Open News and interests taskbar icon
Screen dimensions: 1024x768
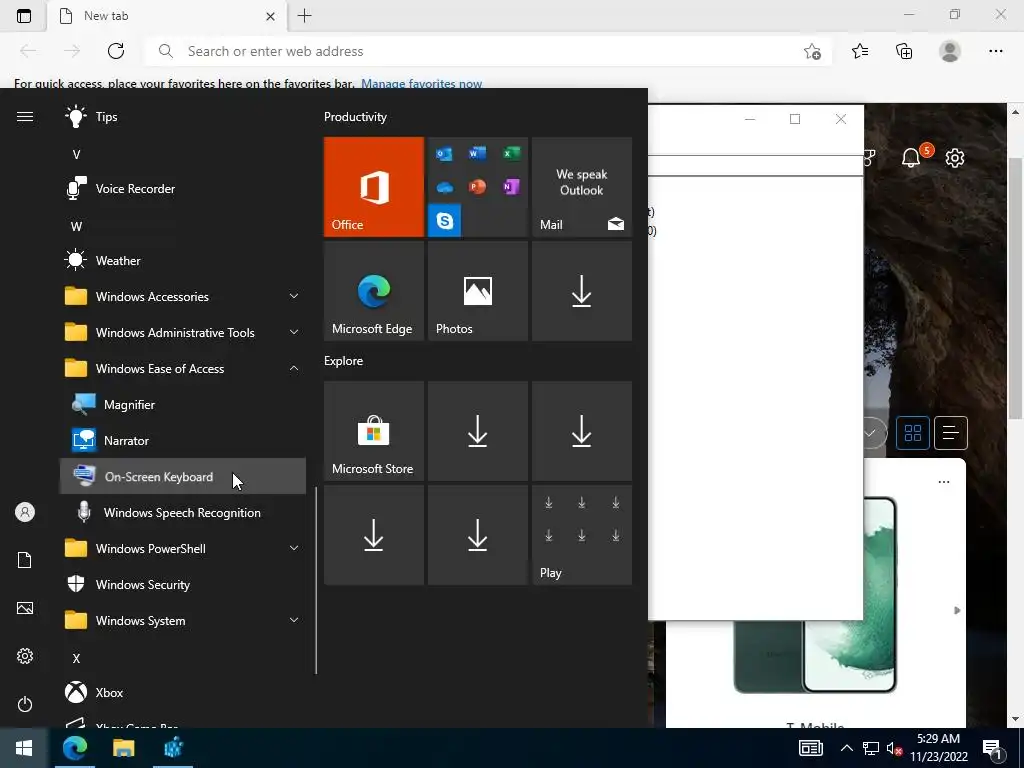pos(810,748)
